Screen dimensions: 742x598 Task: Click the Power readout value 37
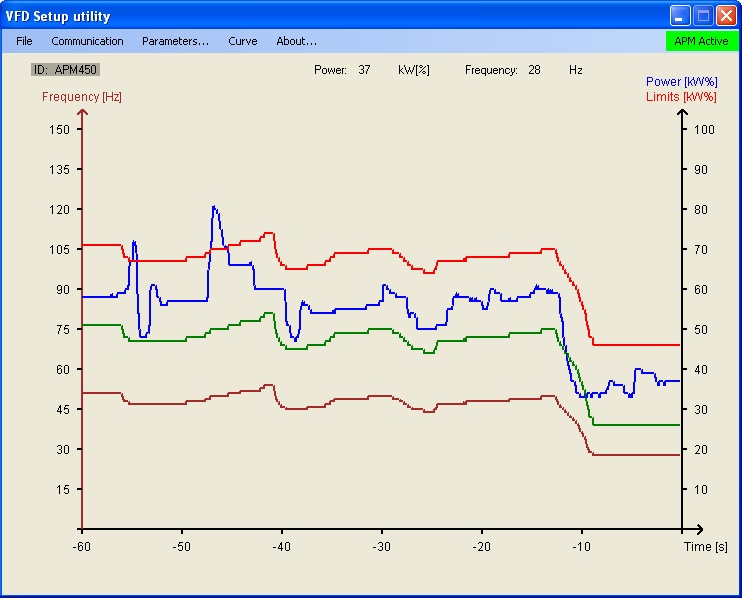364,70
